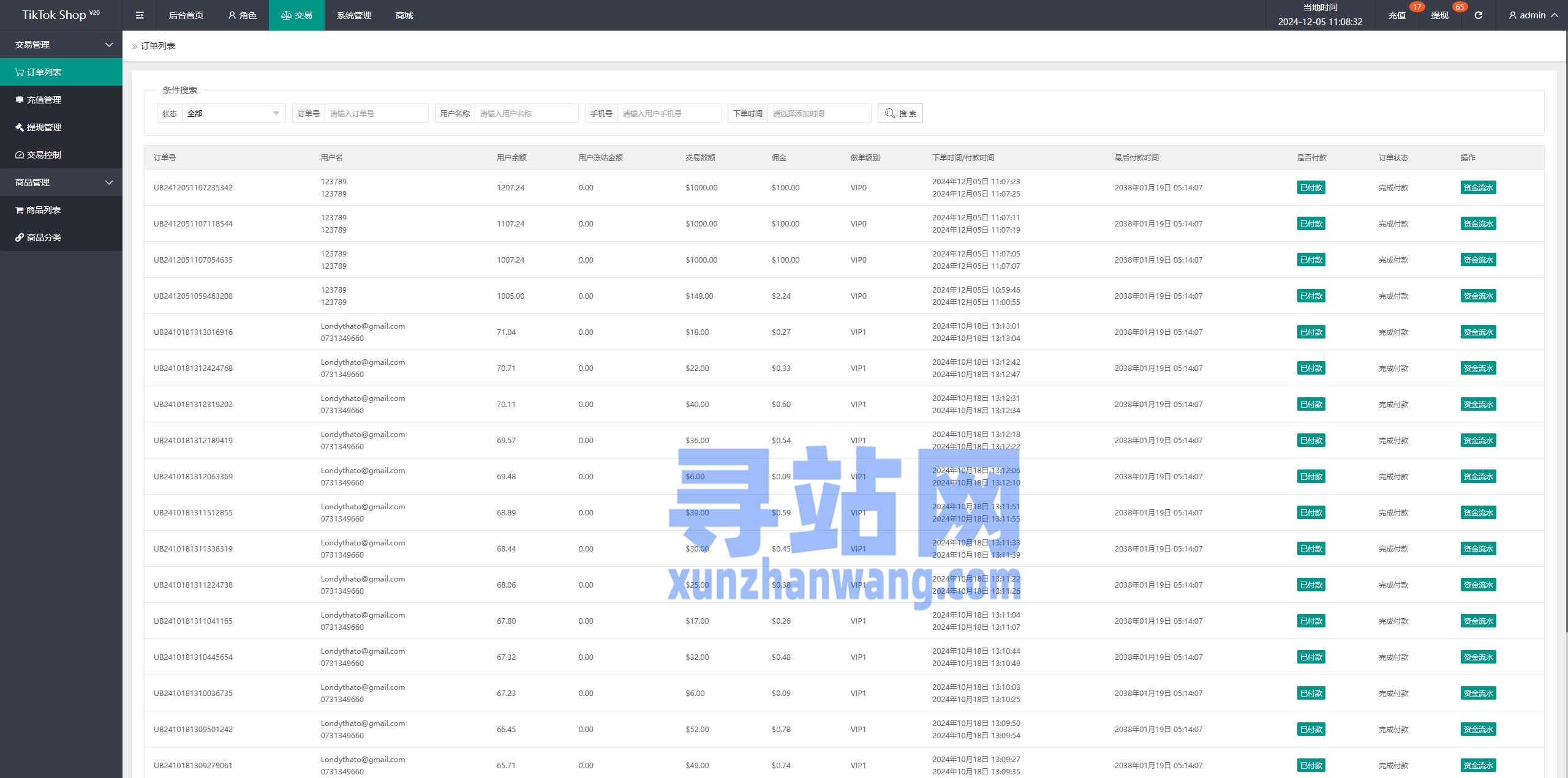The image size is (1568, 778).
Task: Expand the admin user menu
Action: (1533, 15)
